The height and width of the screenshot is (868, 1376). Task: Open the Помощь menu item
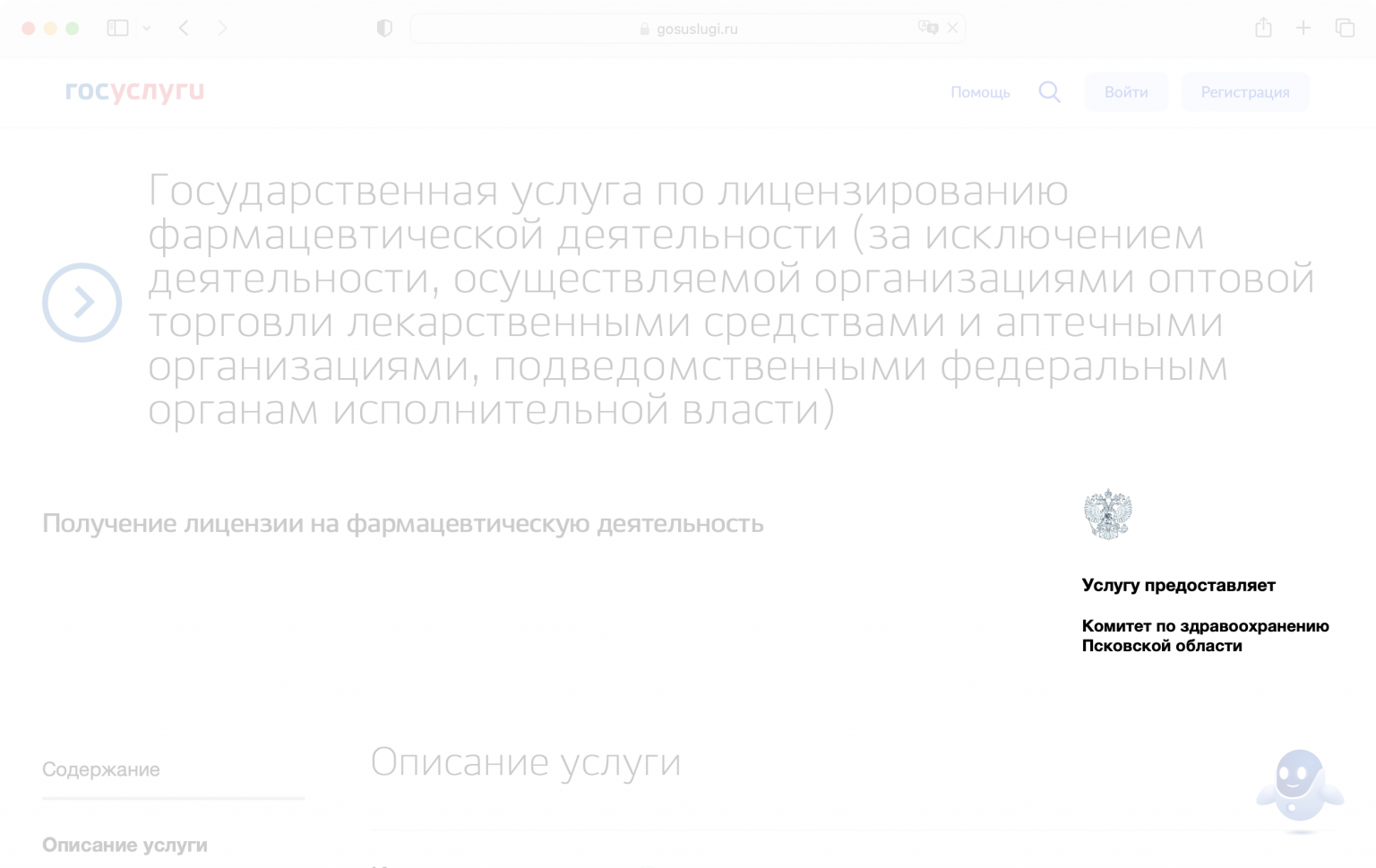pos(980,92)
